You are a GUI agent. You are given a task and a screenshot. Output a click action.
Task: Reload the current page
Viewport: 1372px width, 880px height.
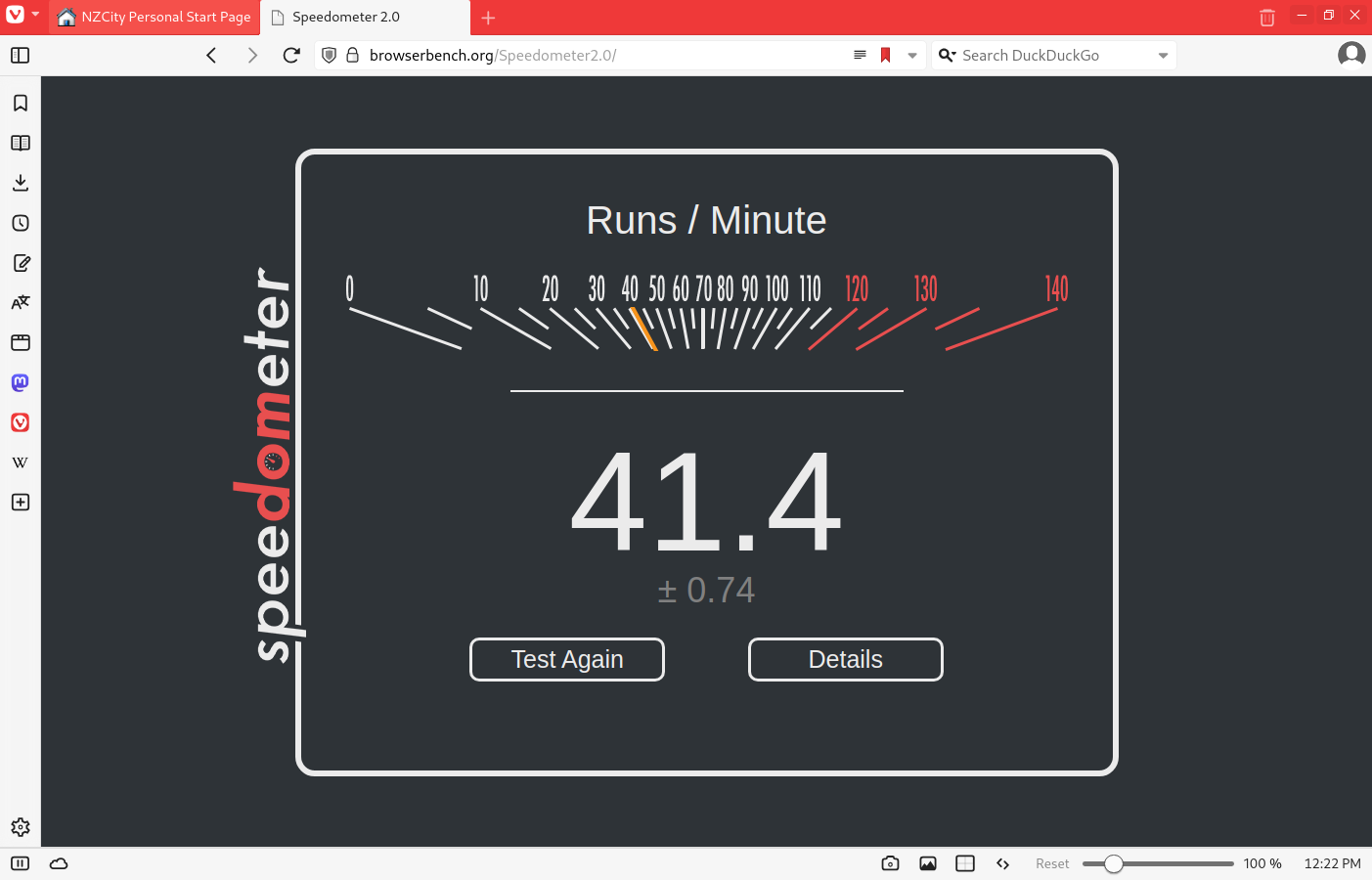coord(291,55)
